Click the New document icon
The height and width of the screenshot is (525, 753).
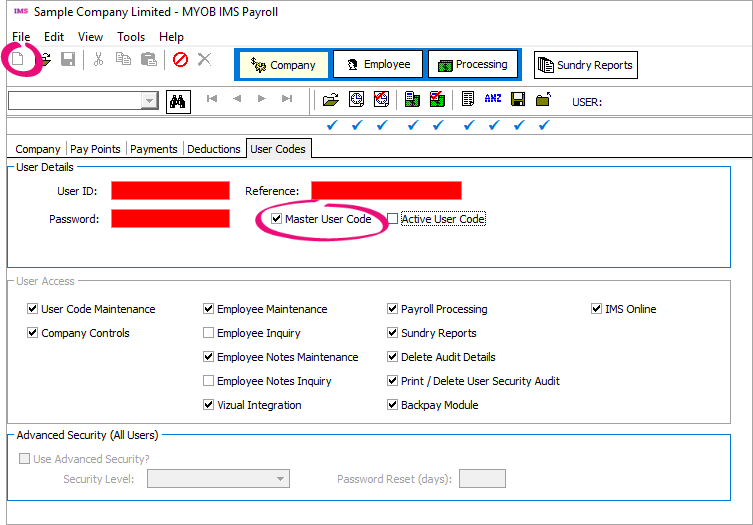(x=17, y=60)
